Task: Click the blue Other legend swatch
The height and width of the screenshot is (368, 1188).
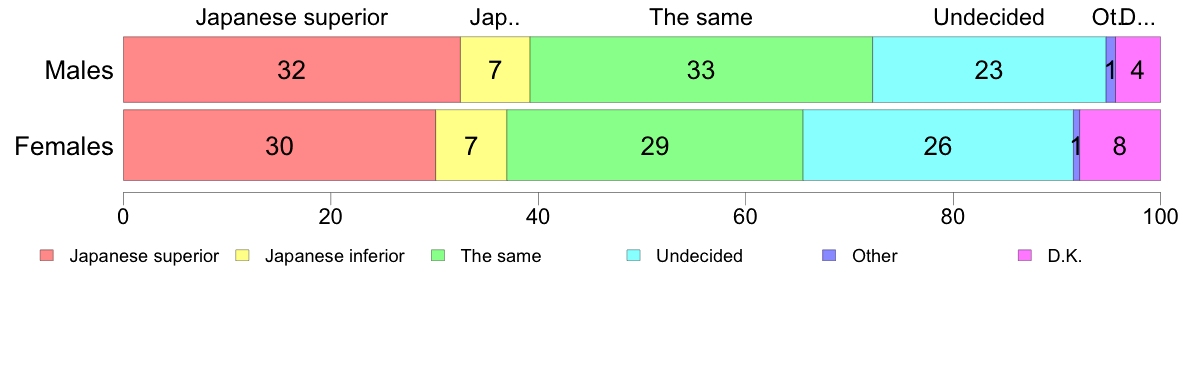Action: [830, 256]
